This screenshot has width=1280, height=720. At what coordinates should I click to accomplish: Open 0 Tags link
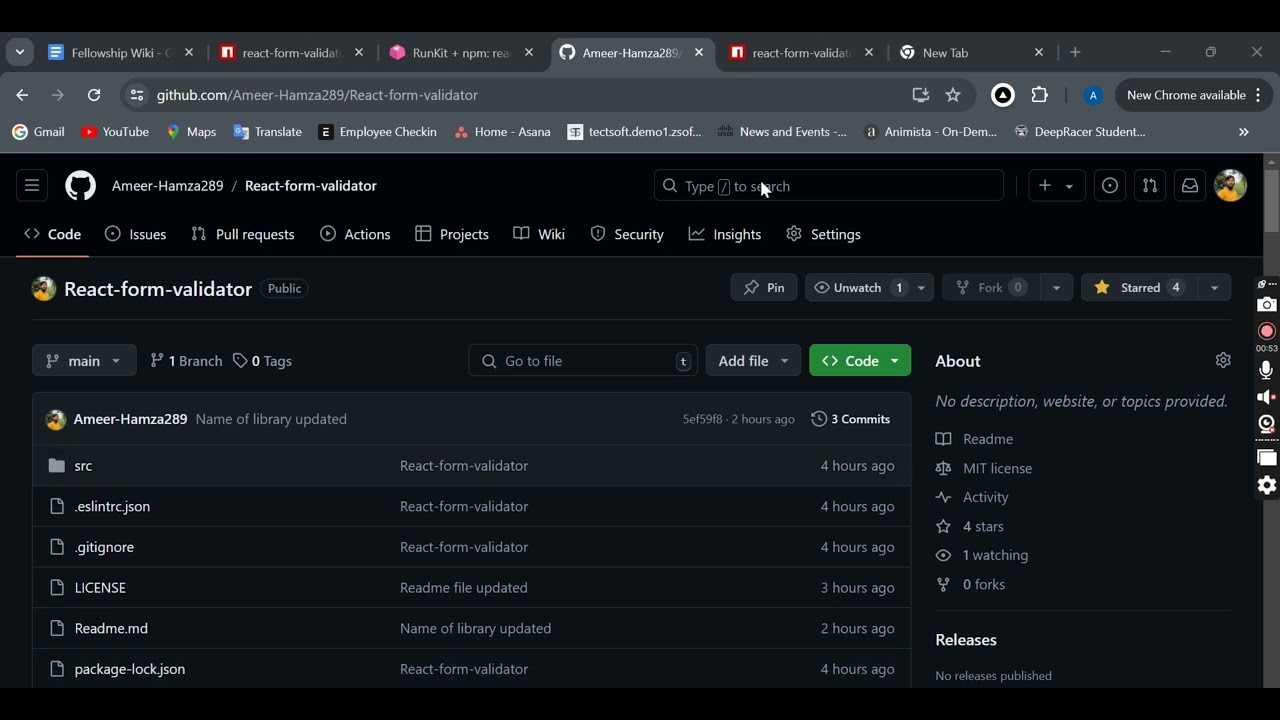coord(263,361)
